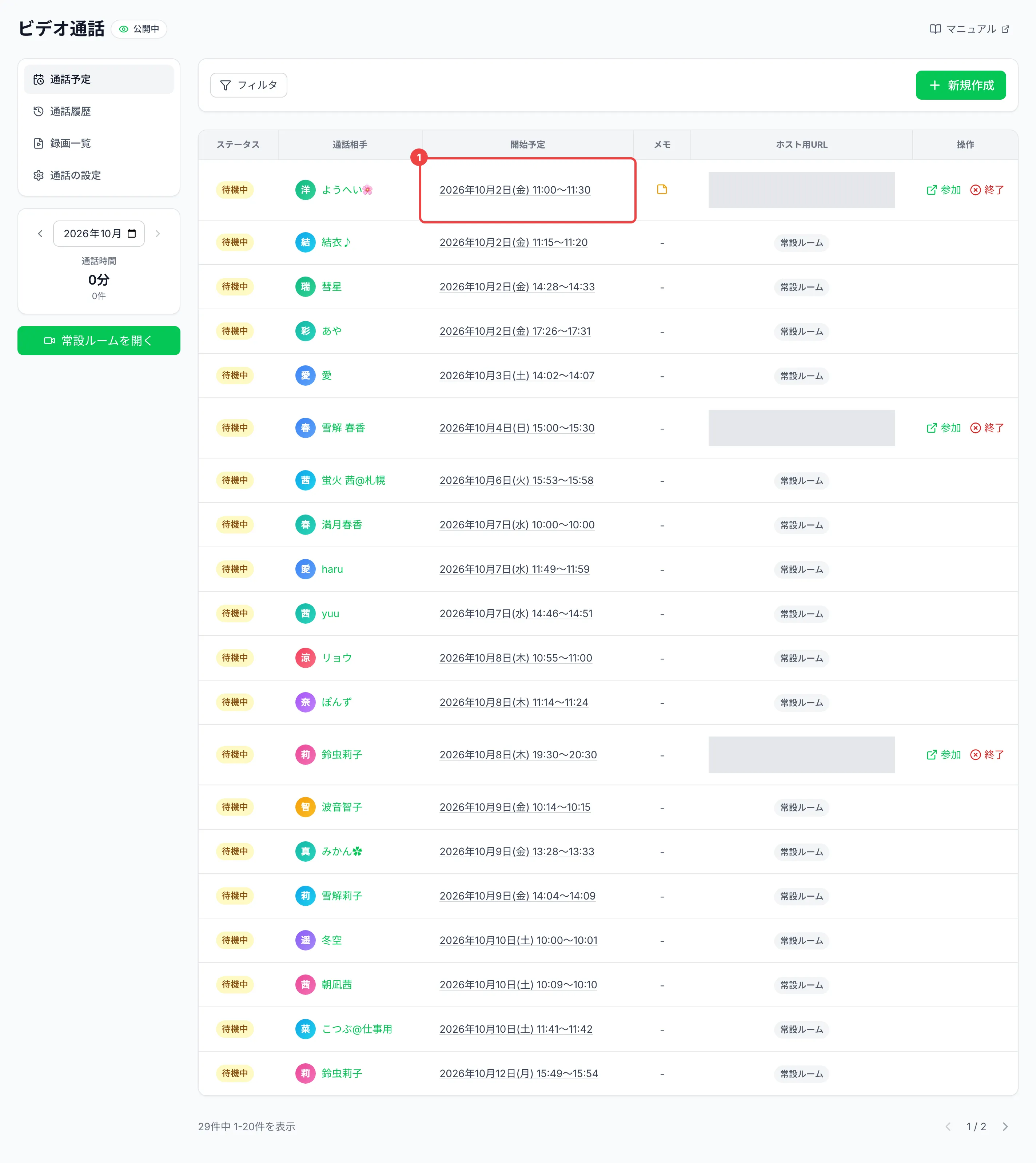Screen dimensions: 1036x1163
Task: Click the 涼 avatar icon for リョウ
Action: [x=305, y=658]
